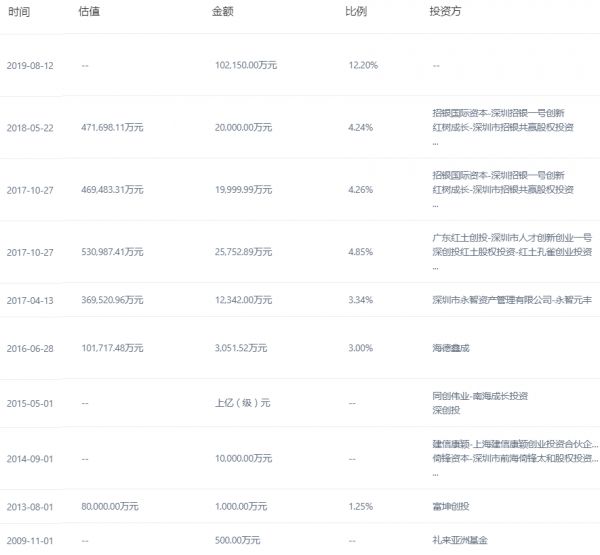Select the valuation 530,987.41万元
Screen dimensions: 600x555
112,252
